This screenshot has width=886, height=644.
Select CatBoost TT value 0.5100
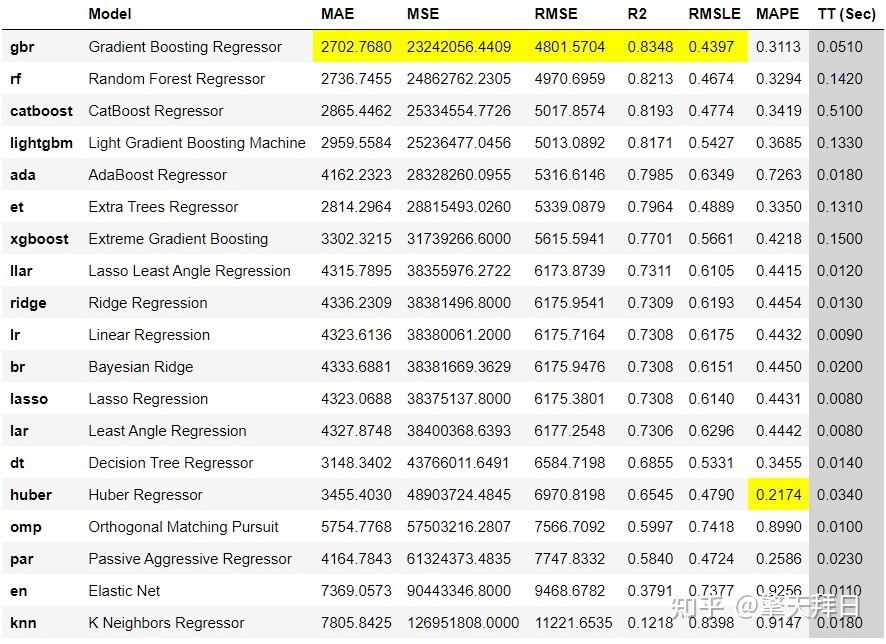click(x=840, y=111)
